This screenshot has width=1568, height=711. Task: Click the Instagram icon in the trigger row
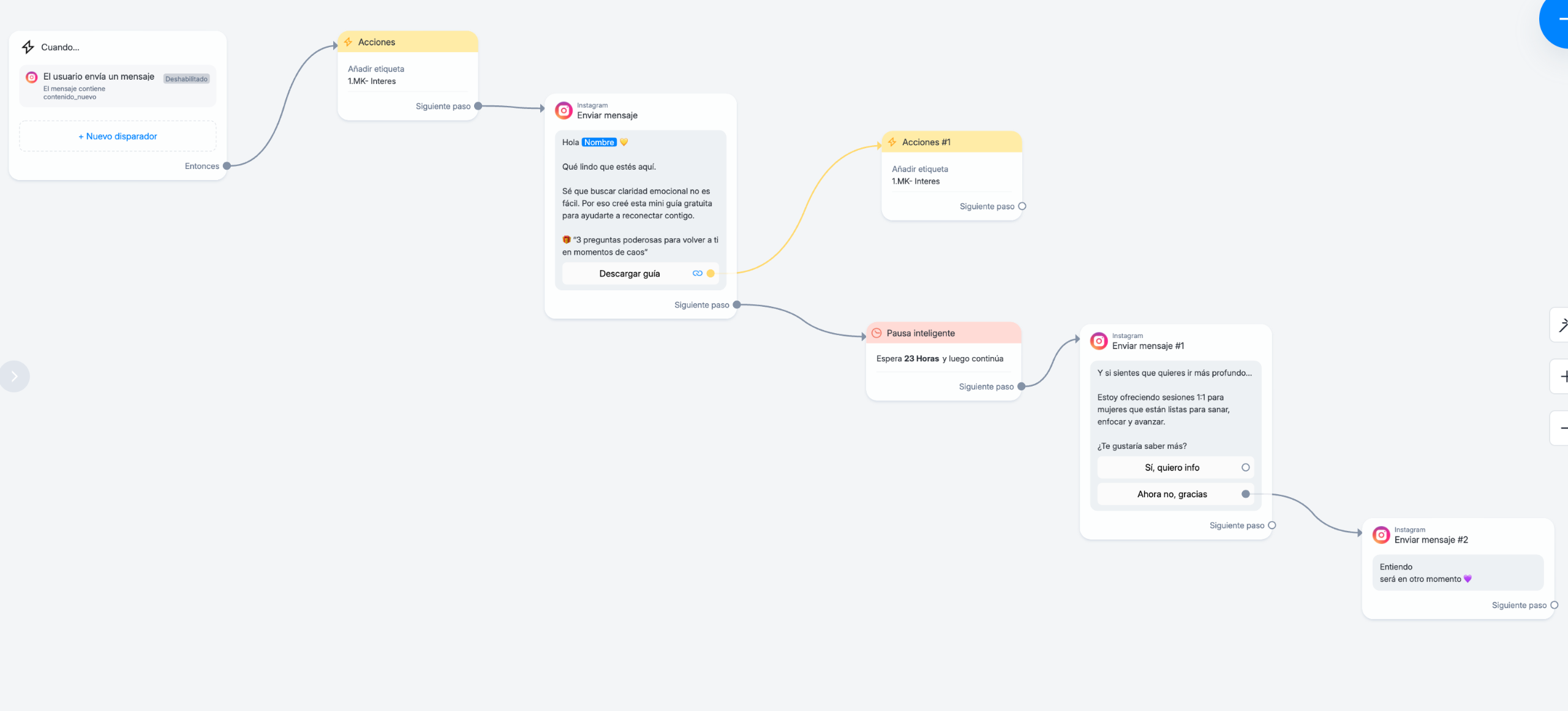(32, 77)
